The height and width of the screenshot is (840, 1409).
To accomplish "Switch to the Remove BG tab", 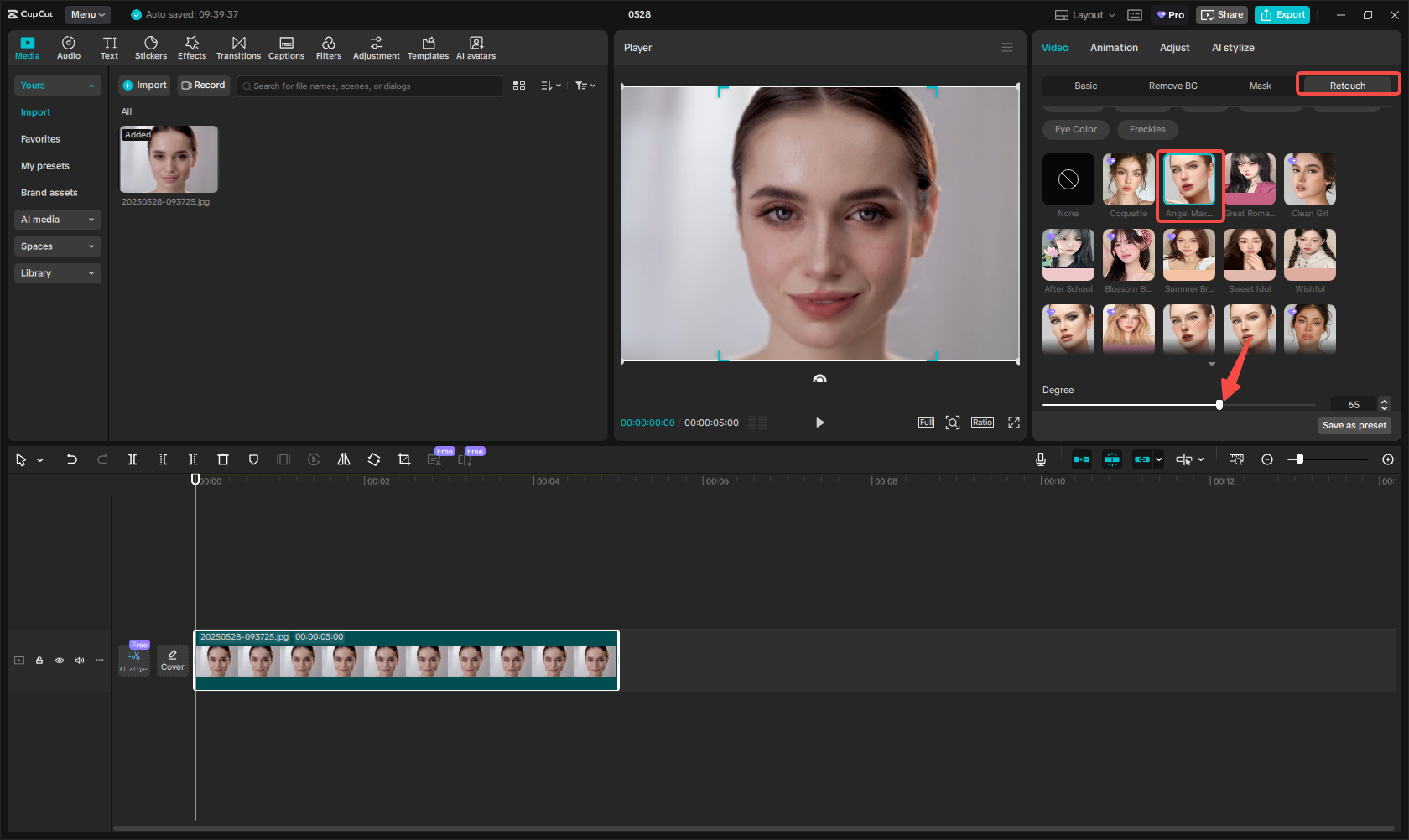I will click(1172, 86).
